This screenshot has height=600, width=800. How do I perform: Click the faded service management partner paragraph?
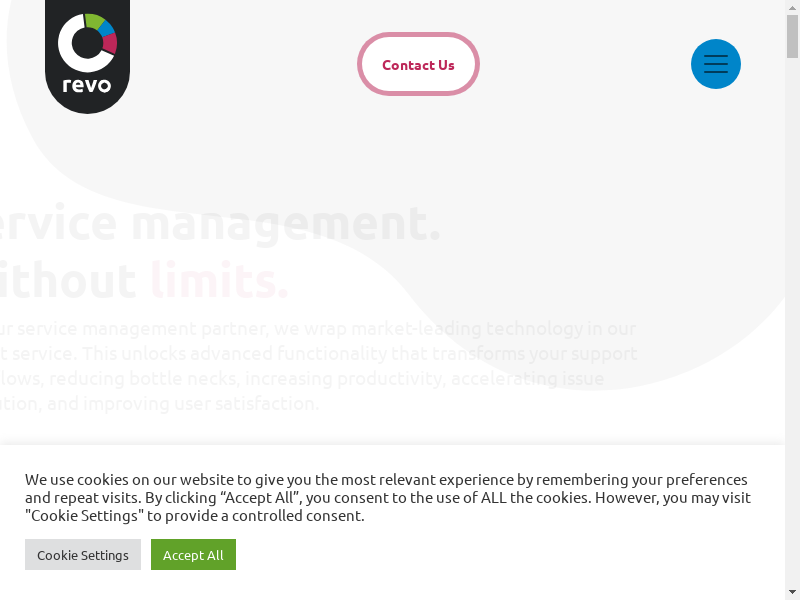coord(318,366)
